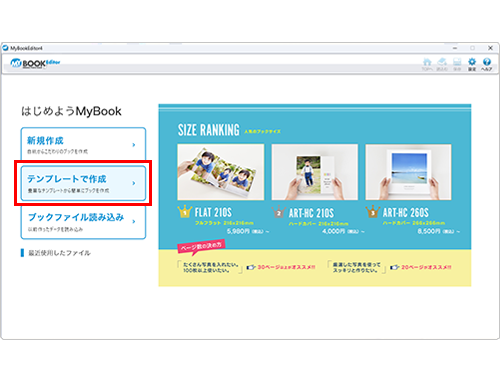Viewport: 500px width, 380px height.
Task: Open ブックファイル読み込み
Action: 83,222
